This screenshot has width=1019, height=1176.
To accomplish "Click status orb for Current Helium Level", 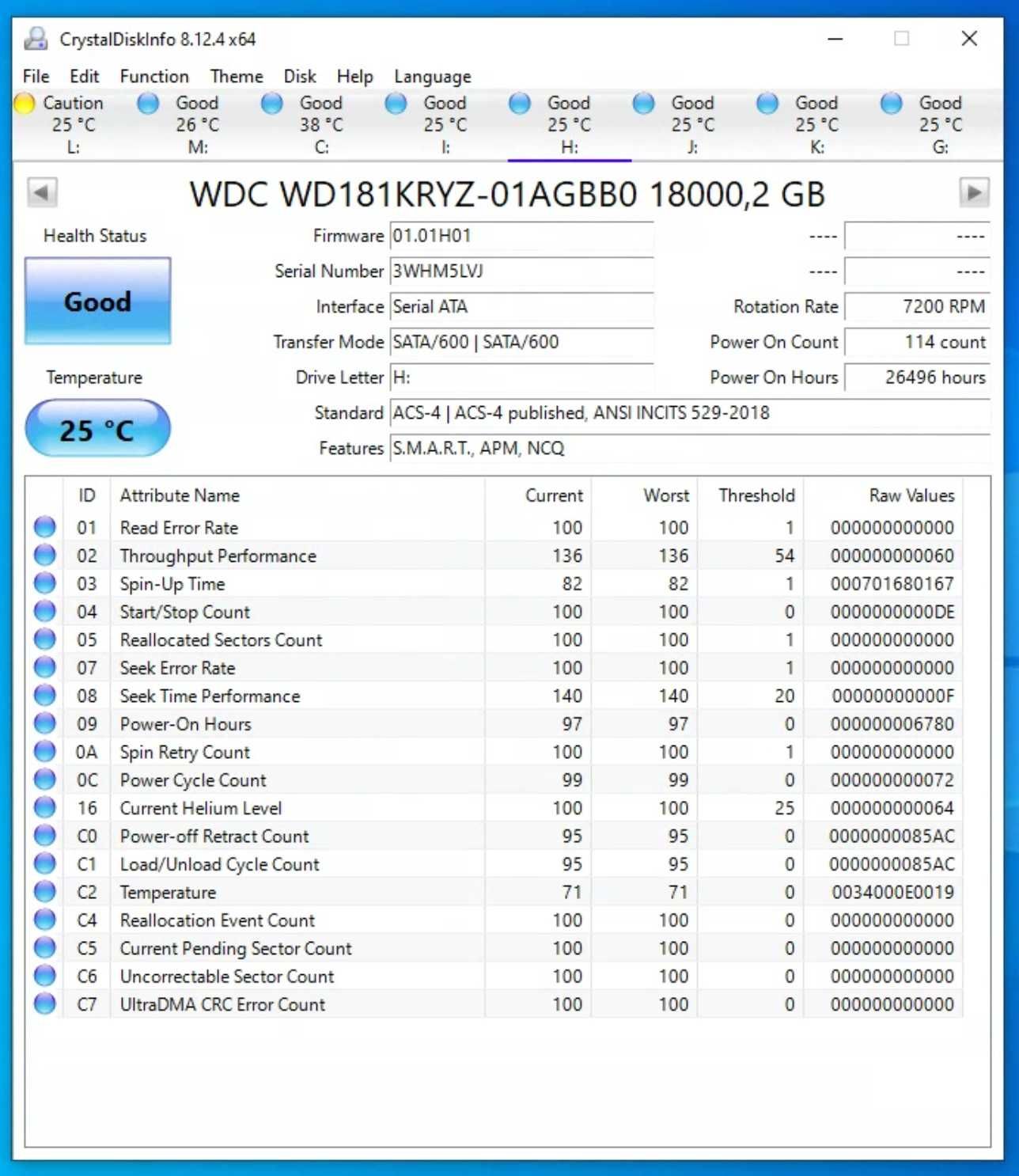I will (45, 808).
